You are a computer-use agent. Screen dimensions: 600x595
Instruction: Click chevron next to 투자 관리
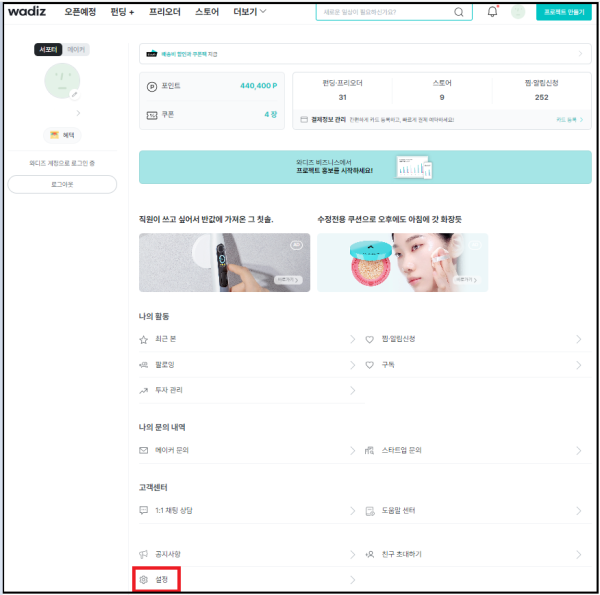pyautogui.click(x=352, y=390)
